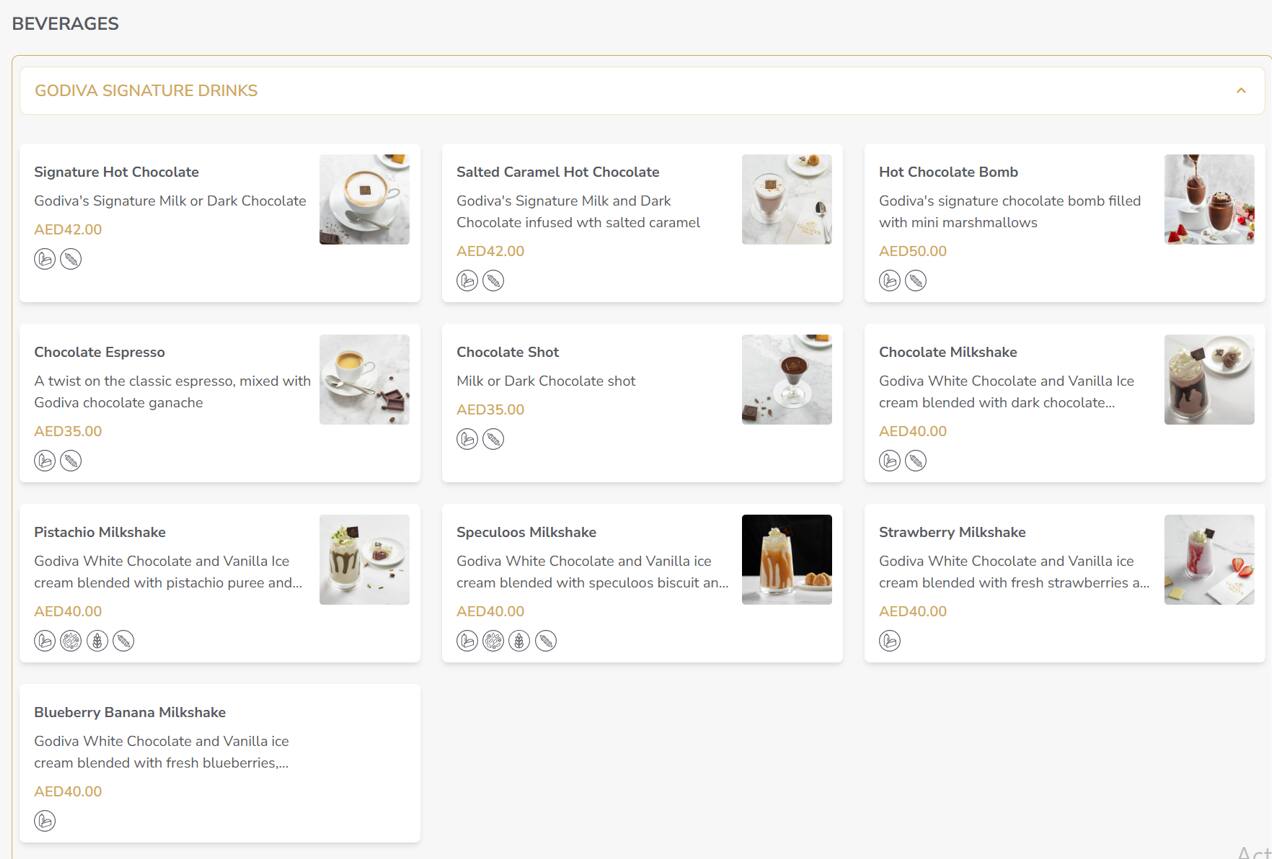Click Pistachio Milkshake photo
Image resolution: width=1272 pixels, height=859 pixels.
pos(364,559)
